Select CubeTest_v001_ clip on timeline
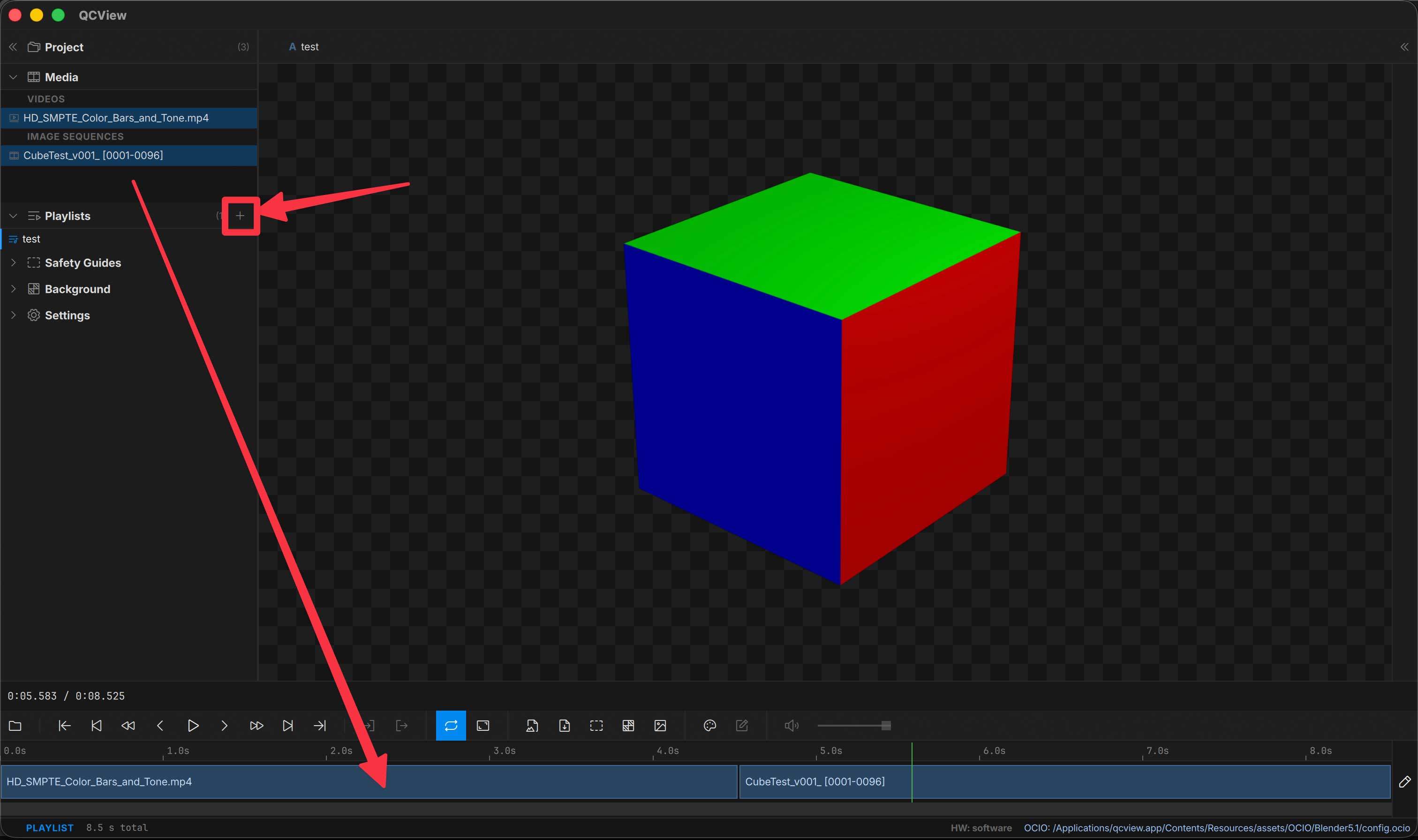 point(1065,782)
